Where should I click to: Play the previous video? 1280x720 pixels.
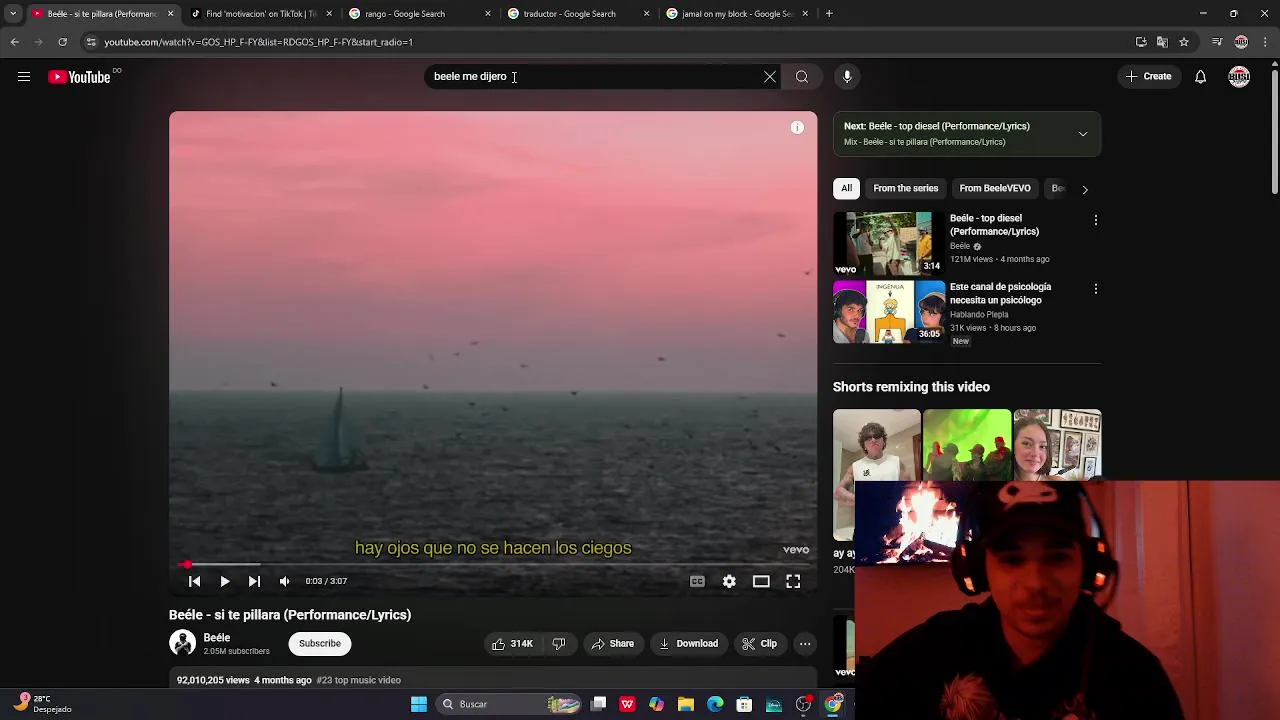(195, 581)
